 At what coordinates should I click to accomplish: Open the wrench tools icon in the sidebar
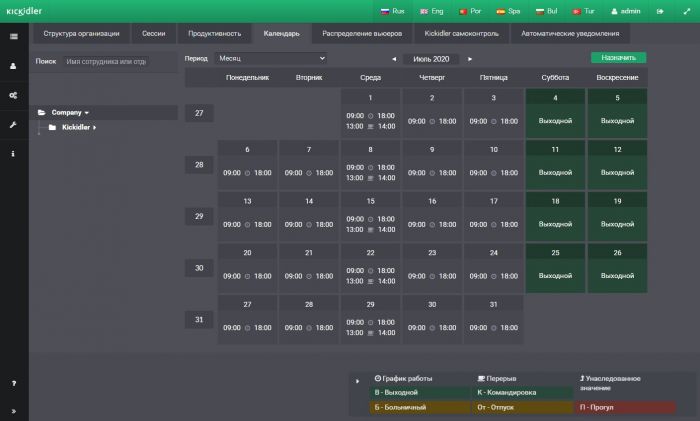click(x=13, y=125)
